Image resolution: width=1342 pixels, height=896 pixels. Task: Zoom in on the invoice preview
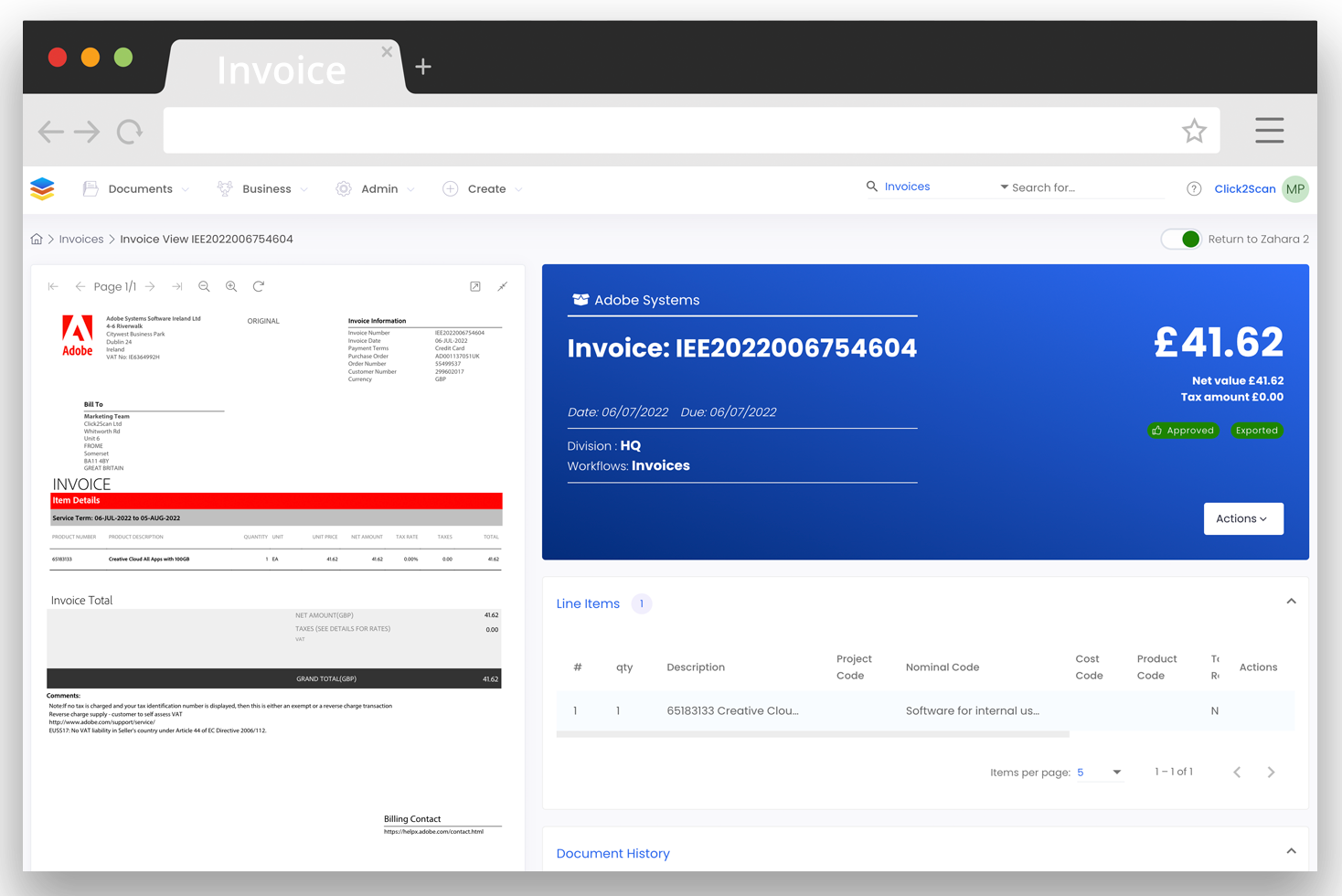(x=231, y=286)
